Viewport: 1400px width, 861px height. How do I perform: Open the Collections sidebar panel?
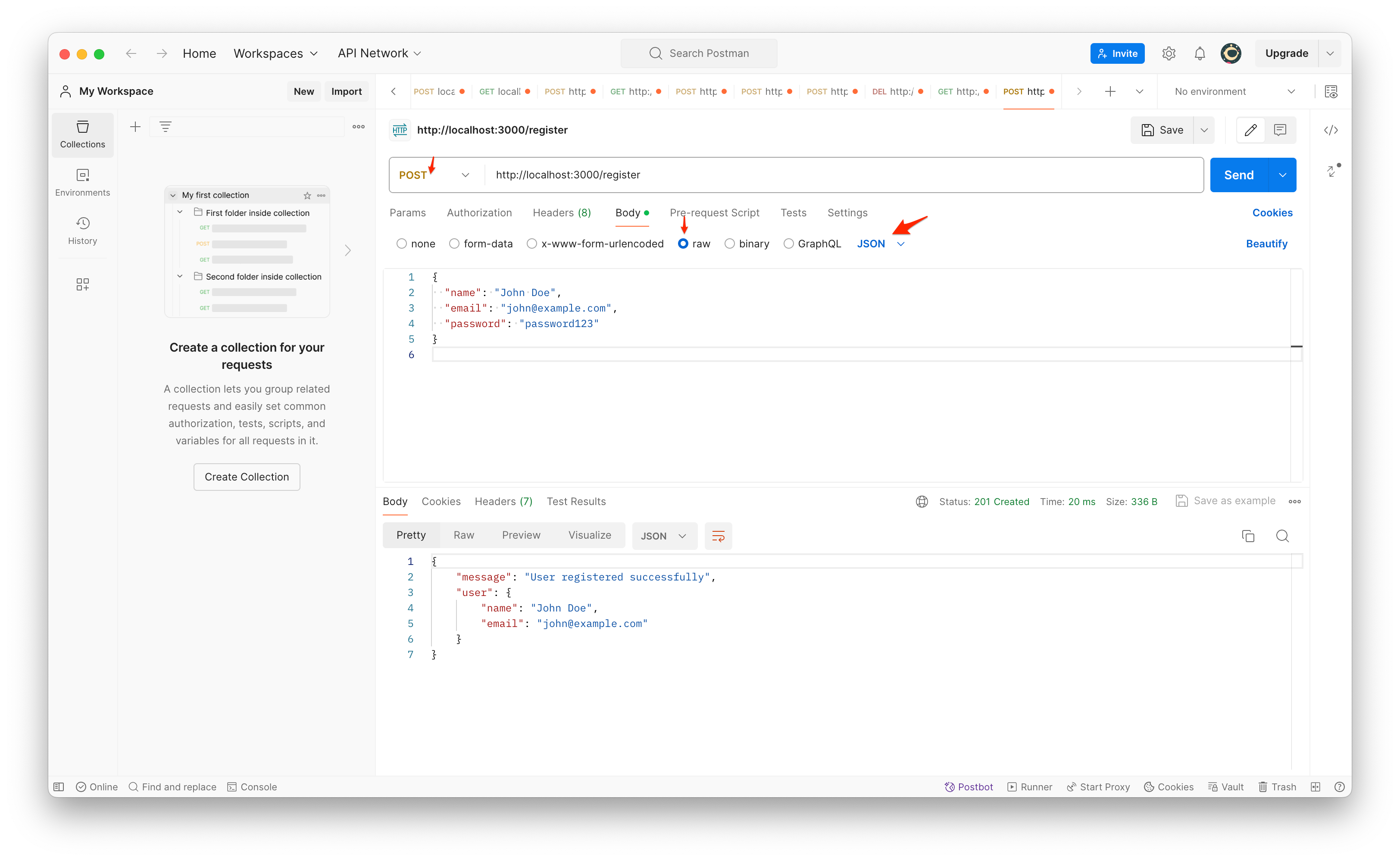coord(82,134)
